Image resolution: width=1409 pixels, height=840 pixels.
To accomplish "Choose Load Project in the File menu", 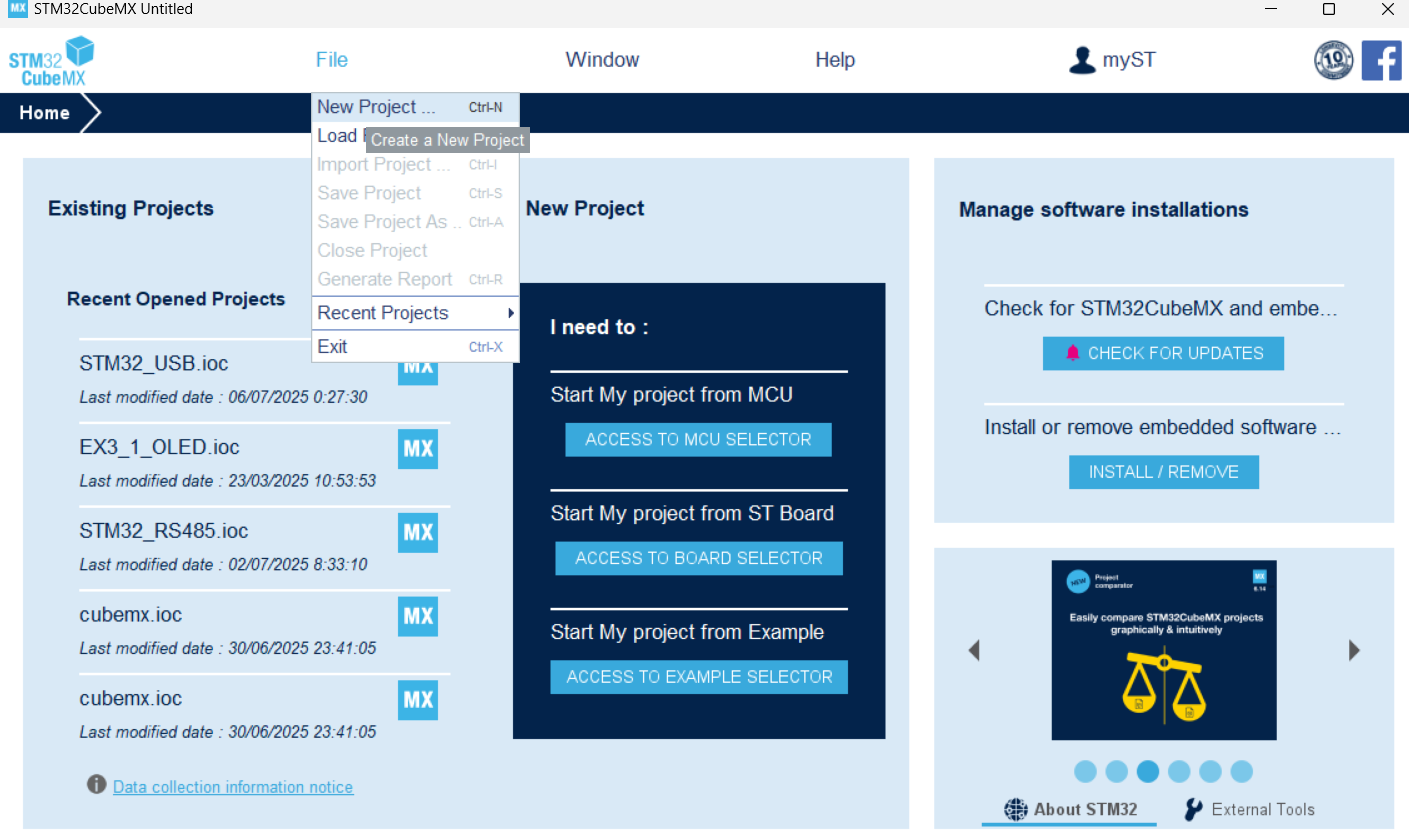I will 416,136.
